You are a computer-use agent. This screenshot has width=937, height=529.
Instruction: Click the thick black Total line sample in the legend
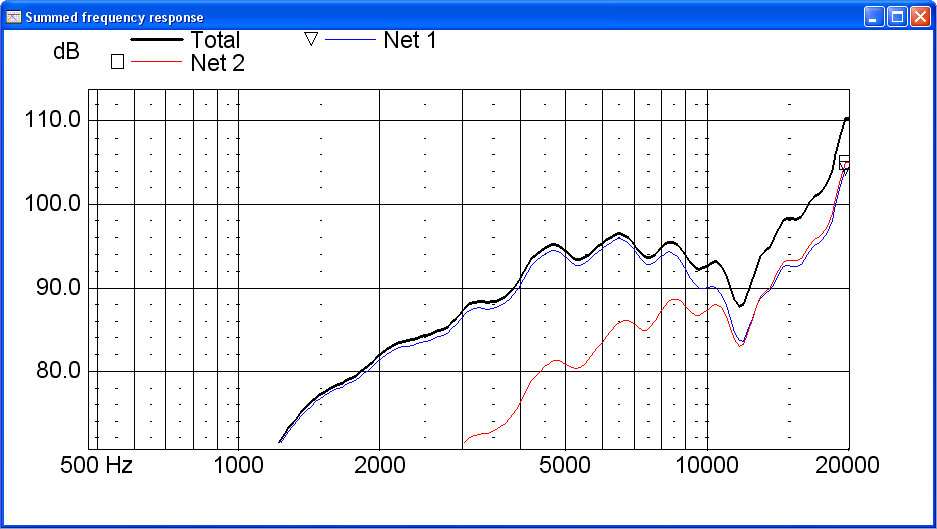pyautogui.click(x=157, y=39)
